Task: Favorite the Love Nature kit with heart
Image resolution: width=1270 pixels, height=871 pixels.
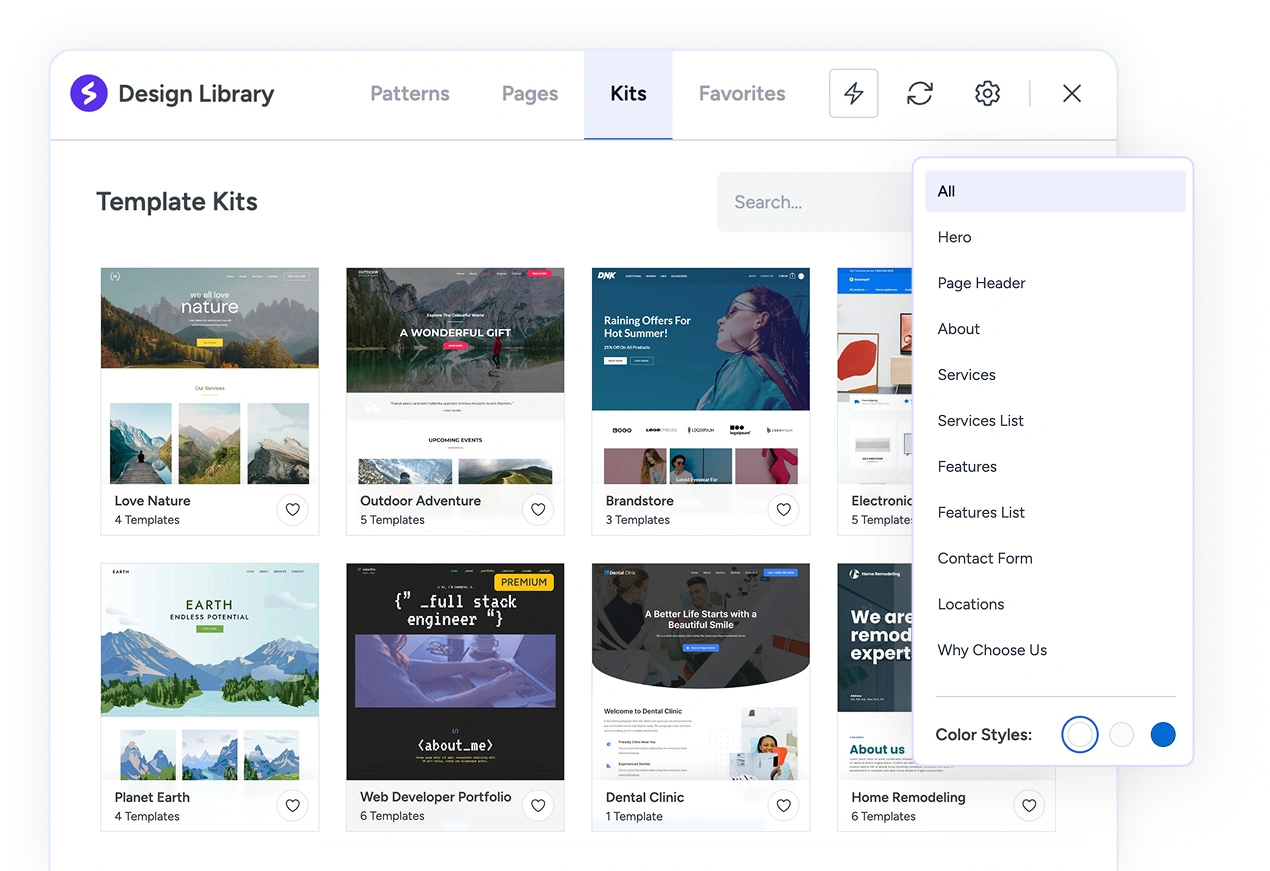Action: click(x=292, y=510)
